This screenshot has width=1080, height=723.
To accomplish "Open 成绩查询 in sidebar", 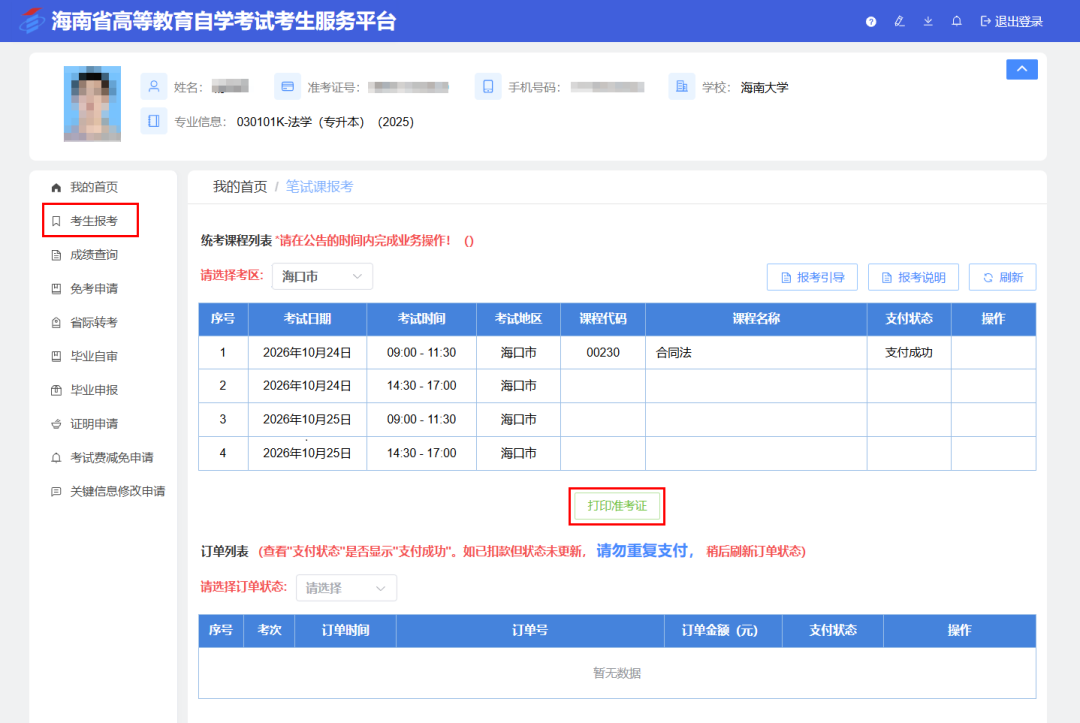I will click(94, 255).
